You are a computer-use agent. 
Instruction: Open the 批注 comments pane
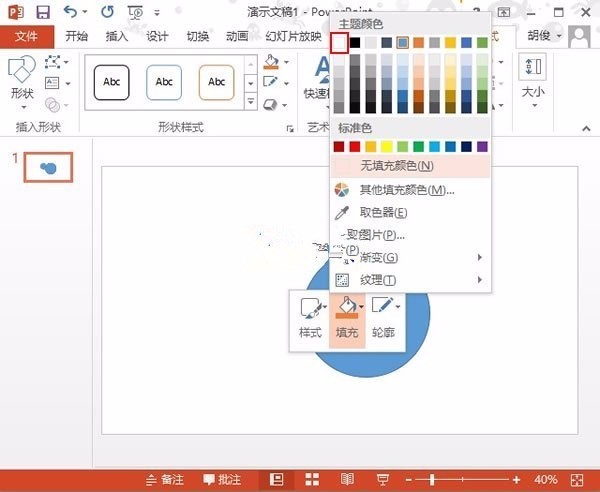pos(222,479)
